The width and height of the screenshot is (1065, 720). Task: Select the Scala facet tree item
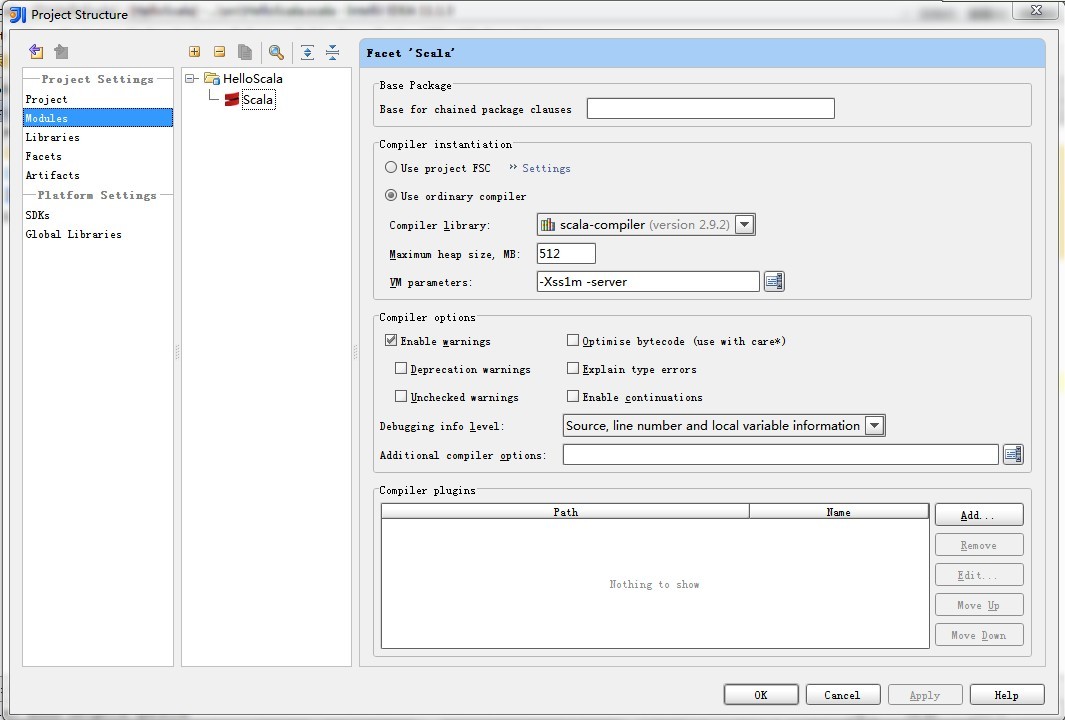coord(258,100)
